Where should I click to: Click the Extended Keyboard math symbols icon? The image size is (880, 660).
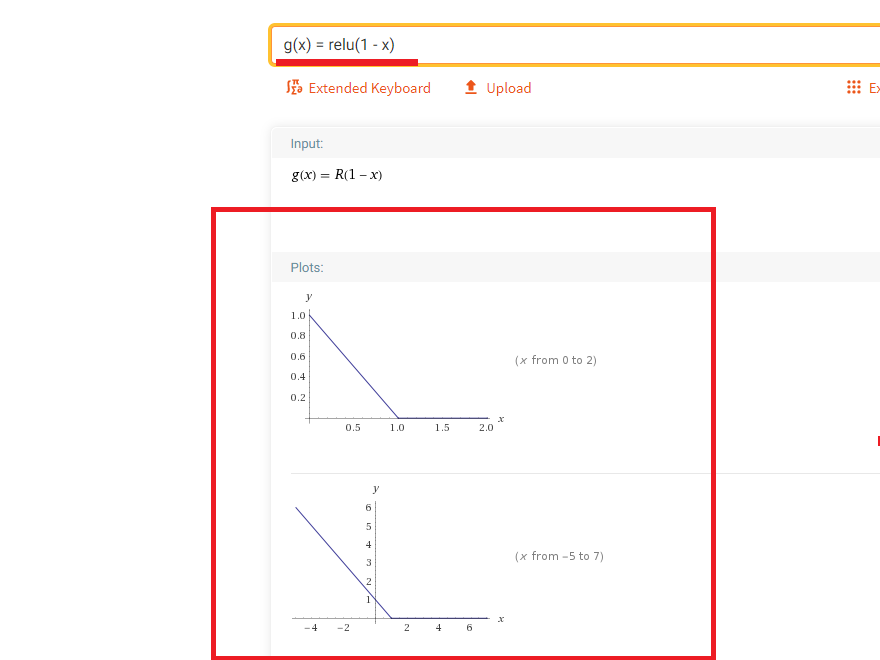point(294,88)
